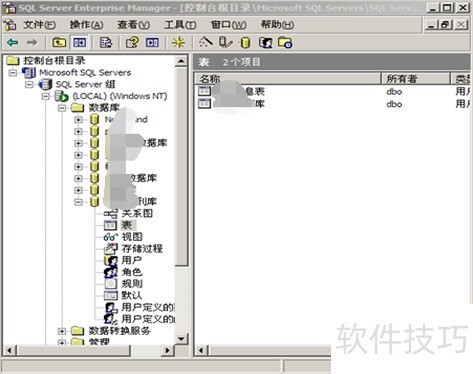The width and height of the screenshot is (473, 374).
Task: Select the 用户 users node
Action: (131, 260)
